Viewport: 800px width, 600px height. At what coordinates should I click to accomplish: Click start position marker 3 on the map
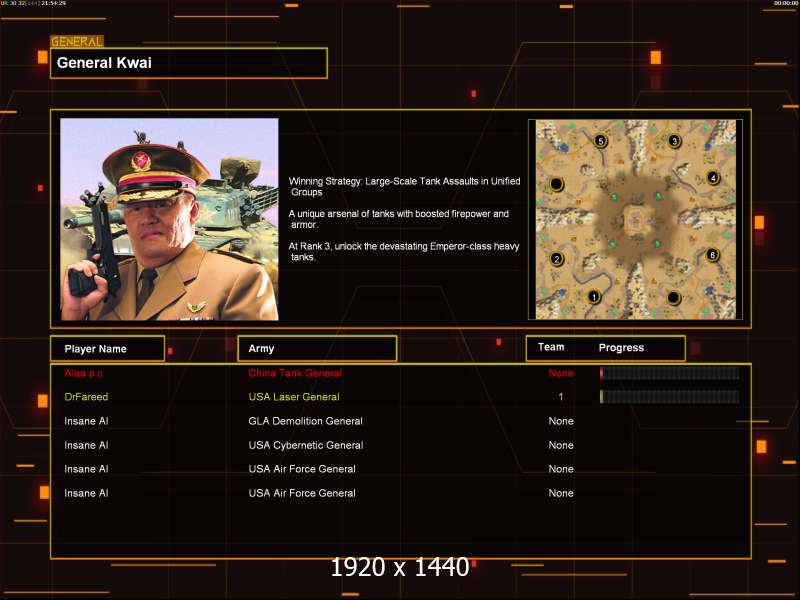coord(674,141)
